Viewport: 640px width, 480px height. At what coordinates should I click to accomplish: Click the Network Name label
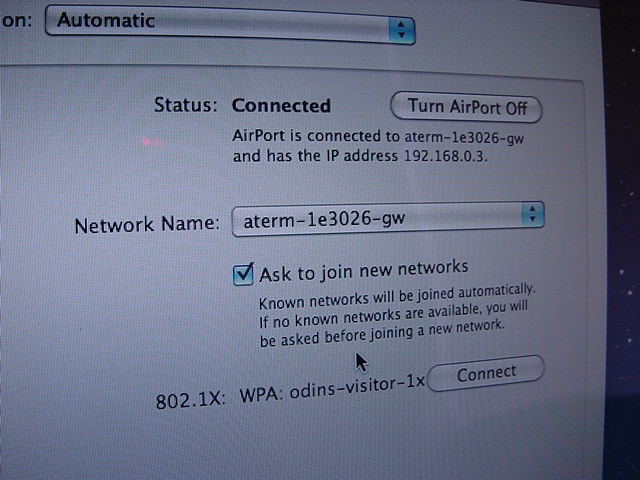pyautogui.click(x=147, y=224)
